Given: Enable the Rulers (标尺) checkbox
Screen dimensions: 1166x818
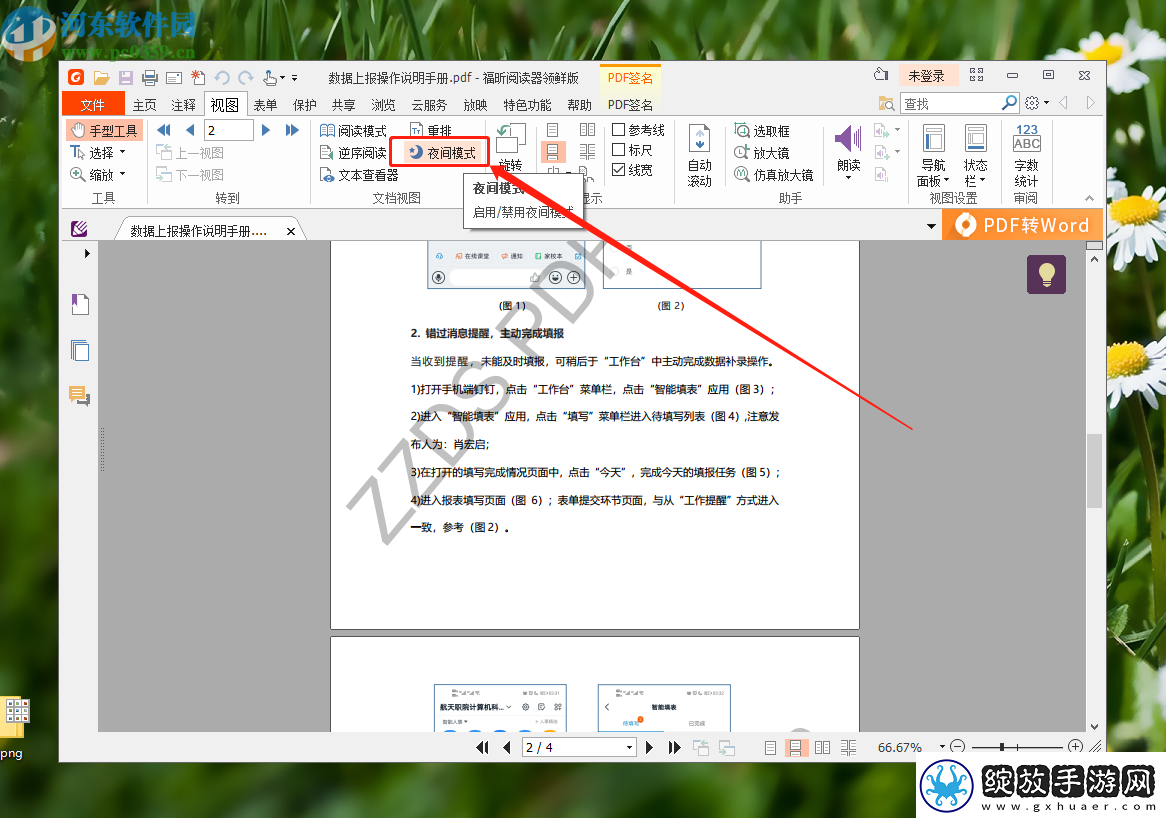Looking at the screenshot, I should click(618, 149).
